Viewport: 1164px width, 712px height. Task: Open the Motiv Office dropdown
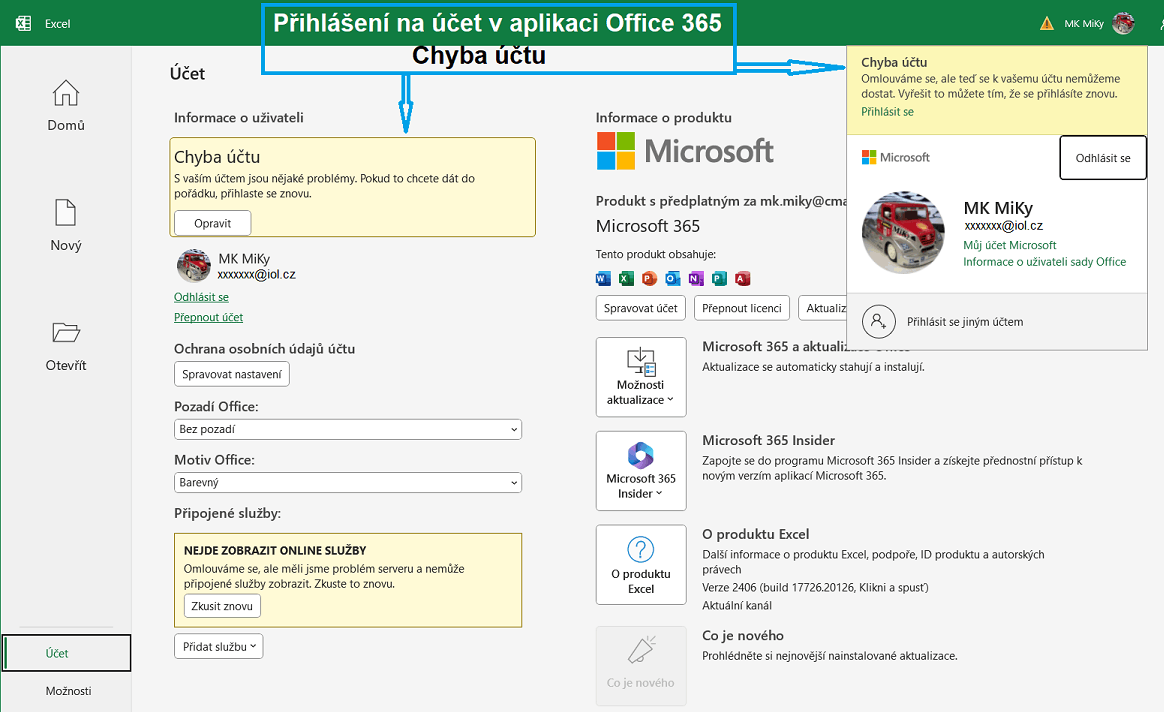point(347,483)
